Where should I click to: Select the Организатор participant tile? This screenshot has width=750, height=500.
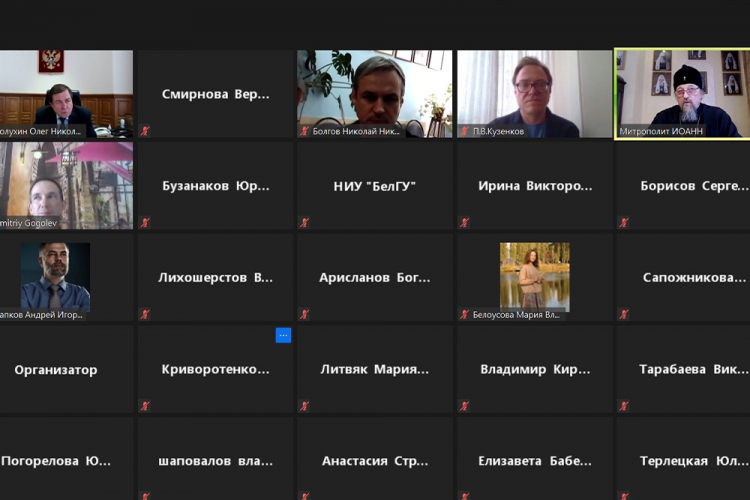coord(56,369)
